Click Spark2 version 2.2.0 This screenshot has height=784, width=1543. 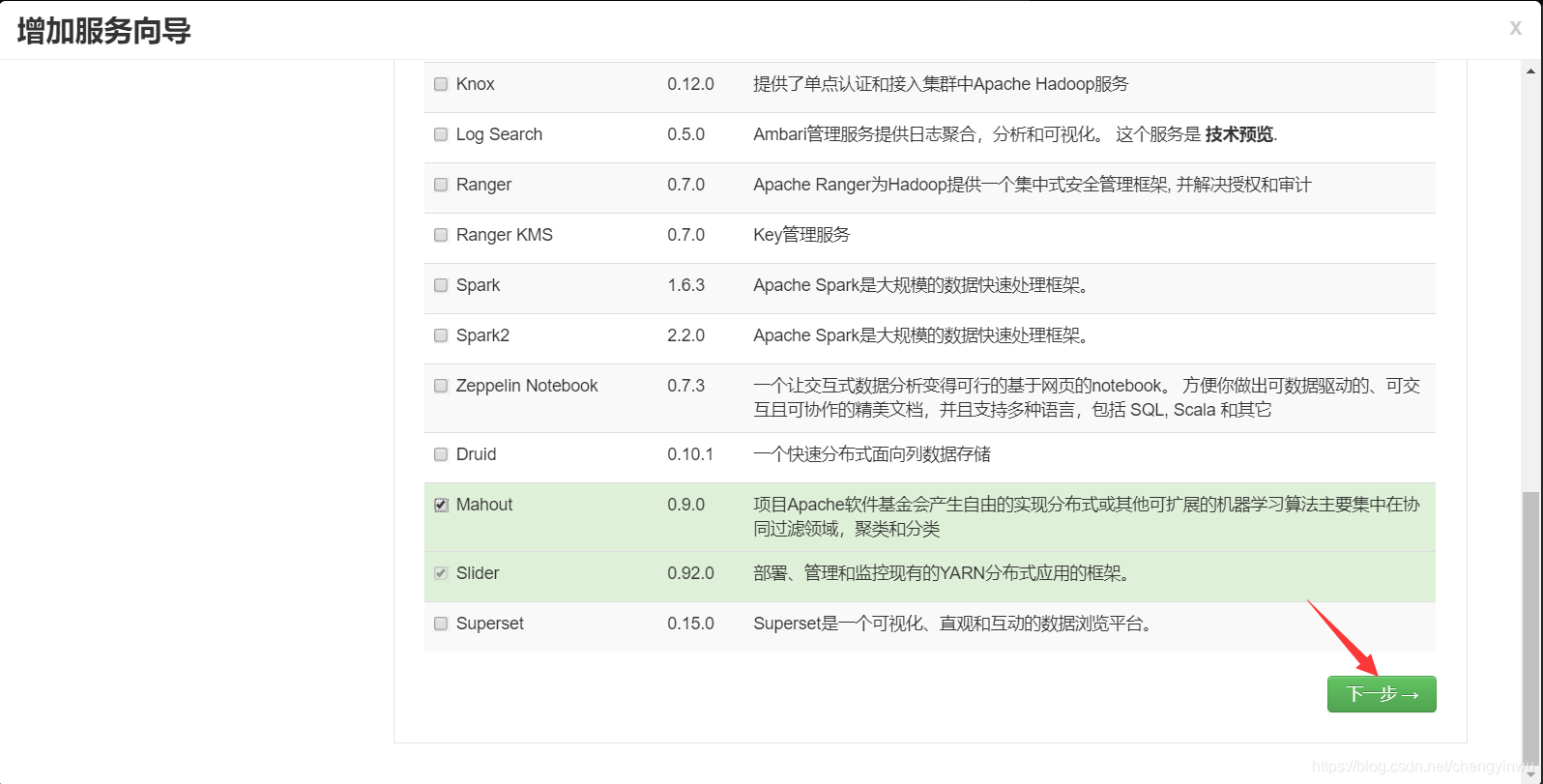685,335
